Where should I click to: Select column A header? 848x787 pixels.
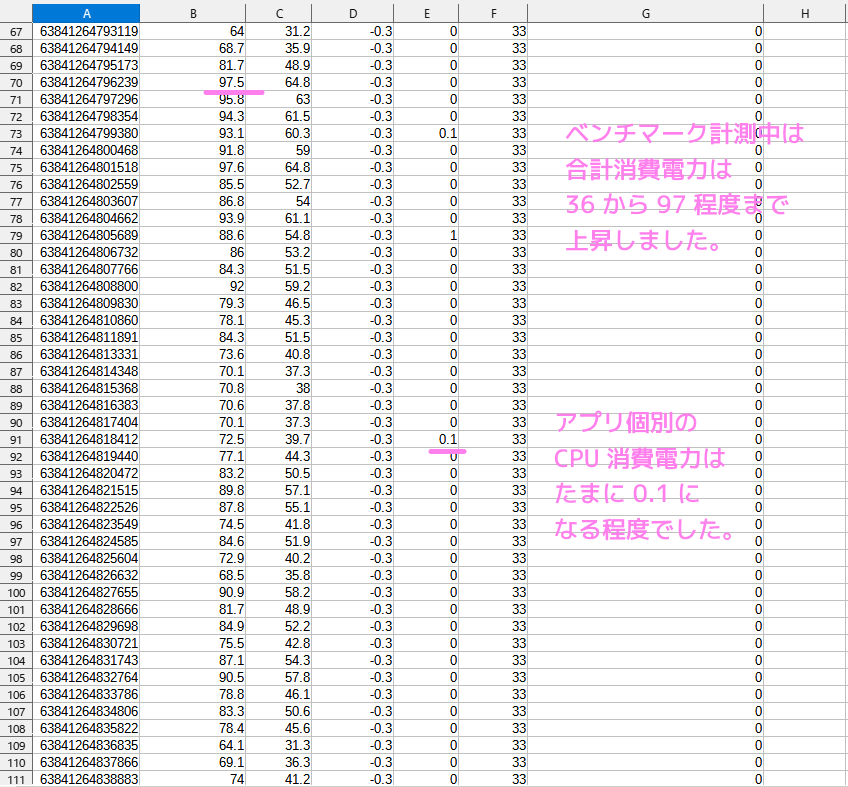[x=86, y=12]
